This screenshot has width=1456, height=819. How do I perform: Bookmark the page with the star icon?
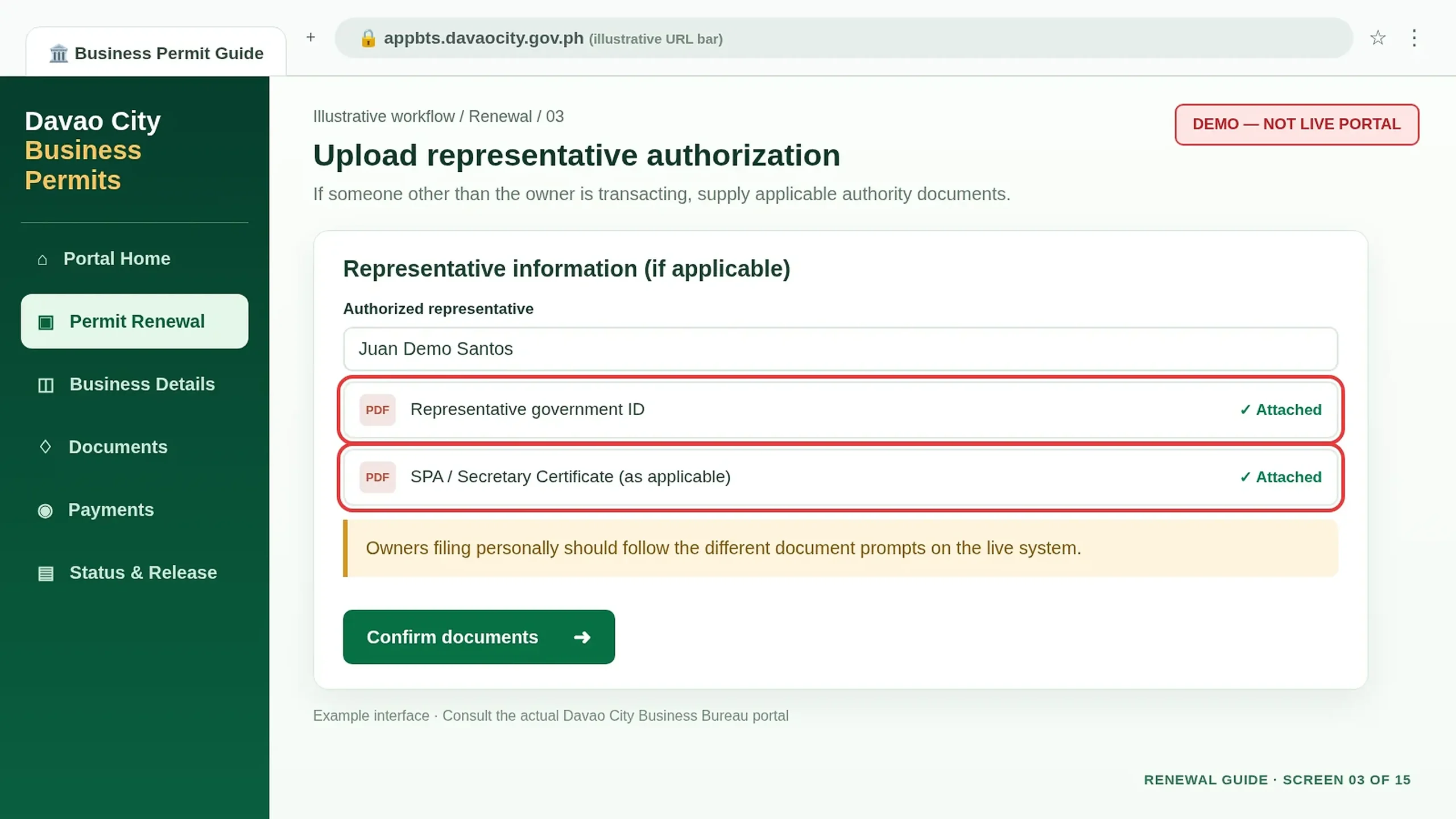(x=1378, y=38)
